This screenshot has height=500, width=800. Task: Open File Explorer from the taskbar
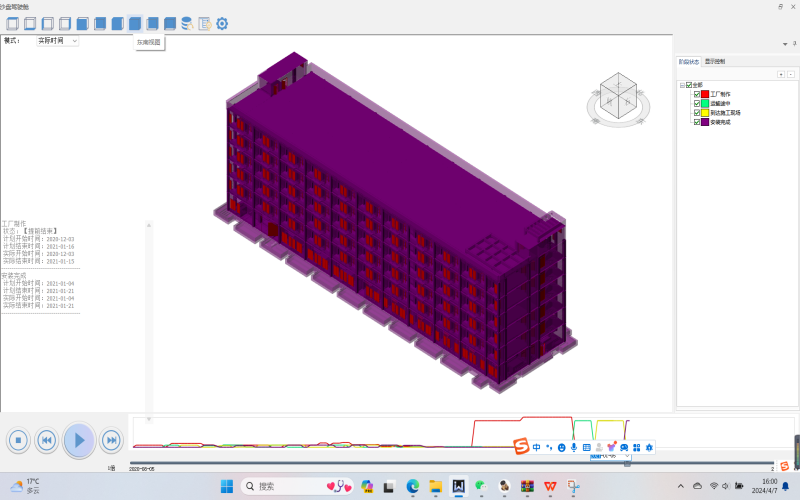(435, 486)
